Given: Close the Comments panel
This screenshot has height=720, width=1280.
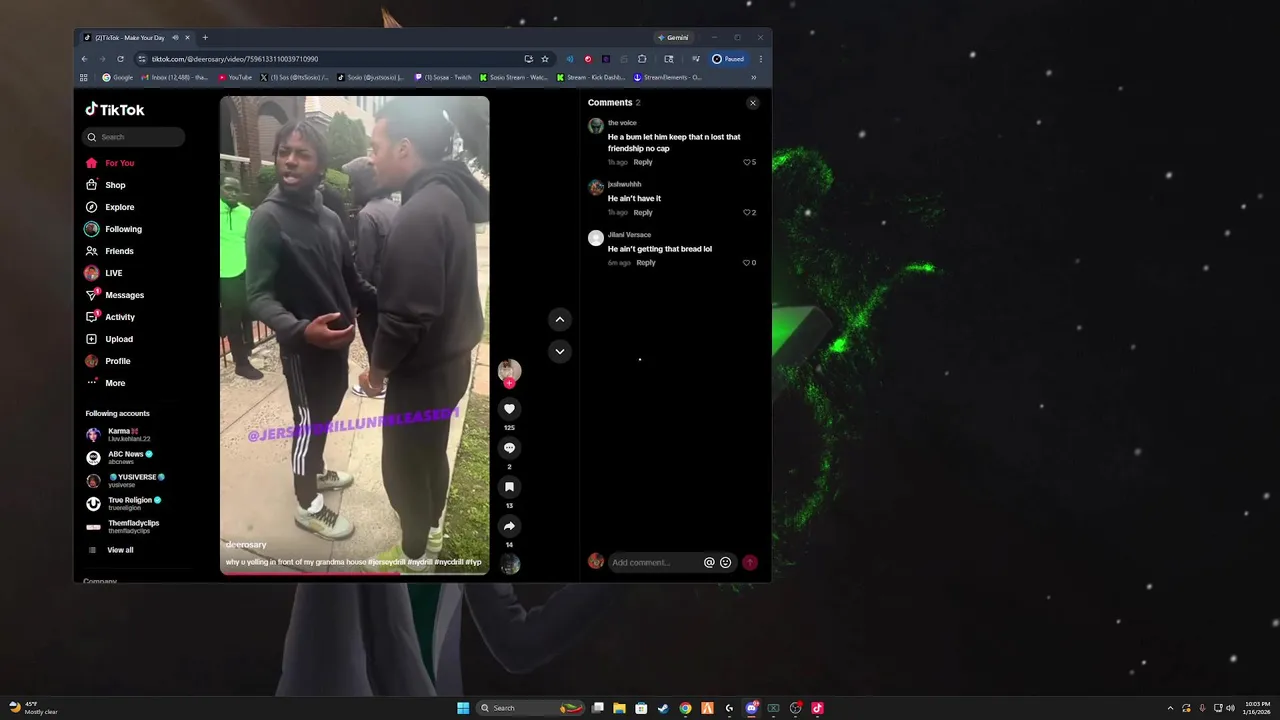Looking at the screenshot, I should 753,103.
